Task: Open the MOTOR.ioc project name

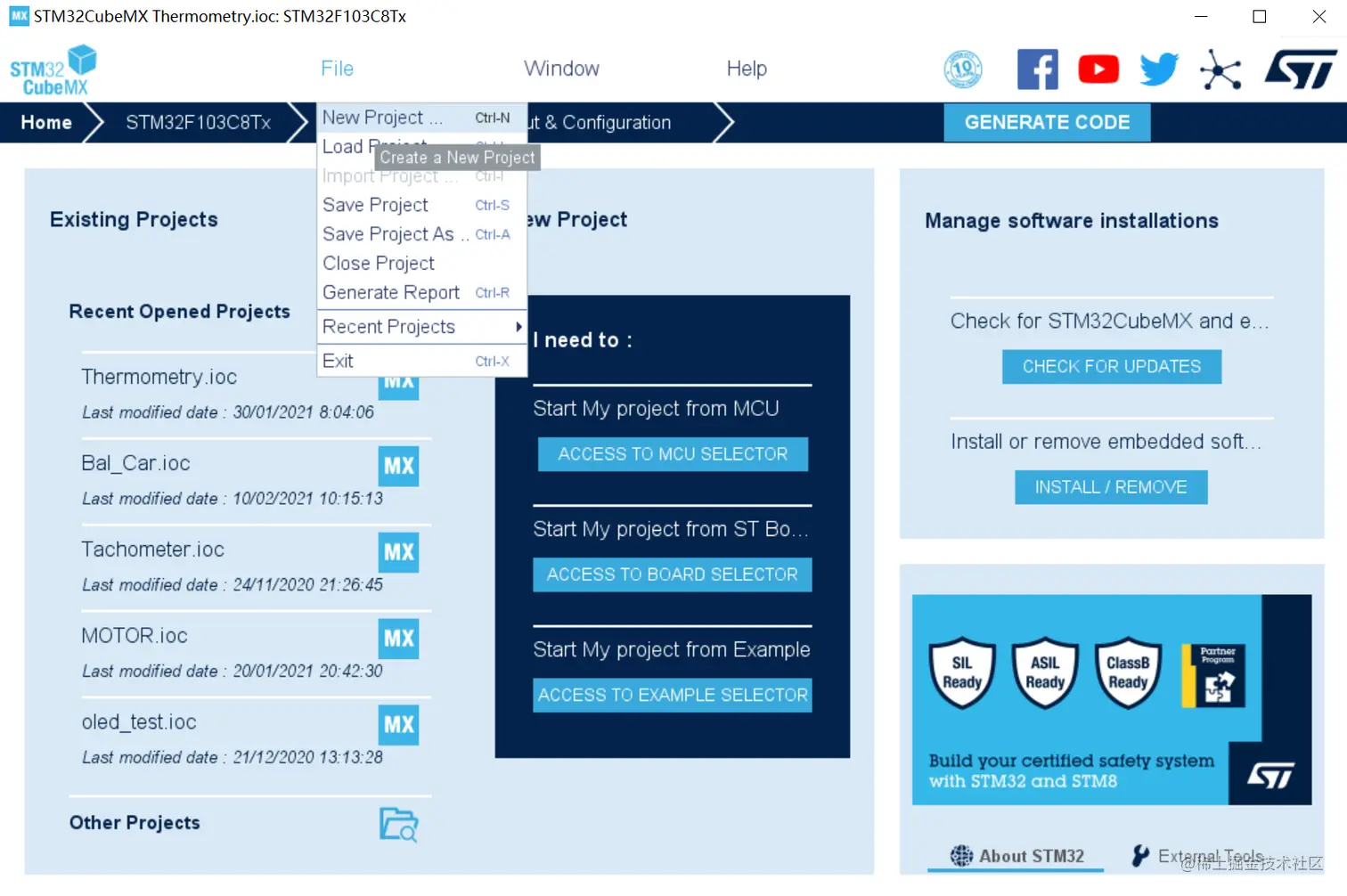Action: [135, 636]
